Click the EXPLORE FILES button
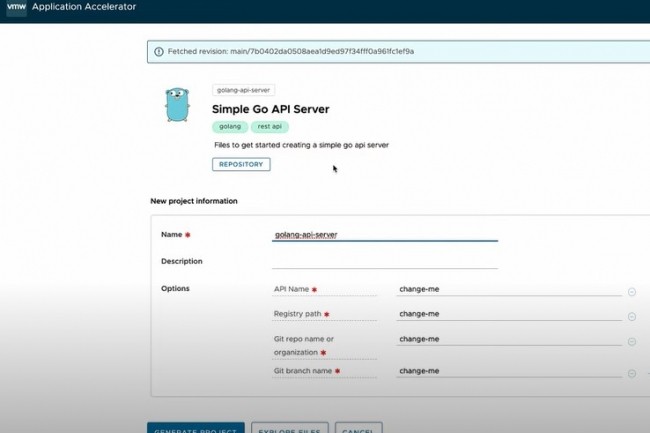Image resolution: width=650 pixels, height=433 pixels. pos(290,428)
